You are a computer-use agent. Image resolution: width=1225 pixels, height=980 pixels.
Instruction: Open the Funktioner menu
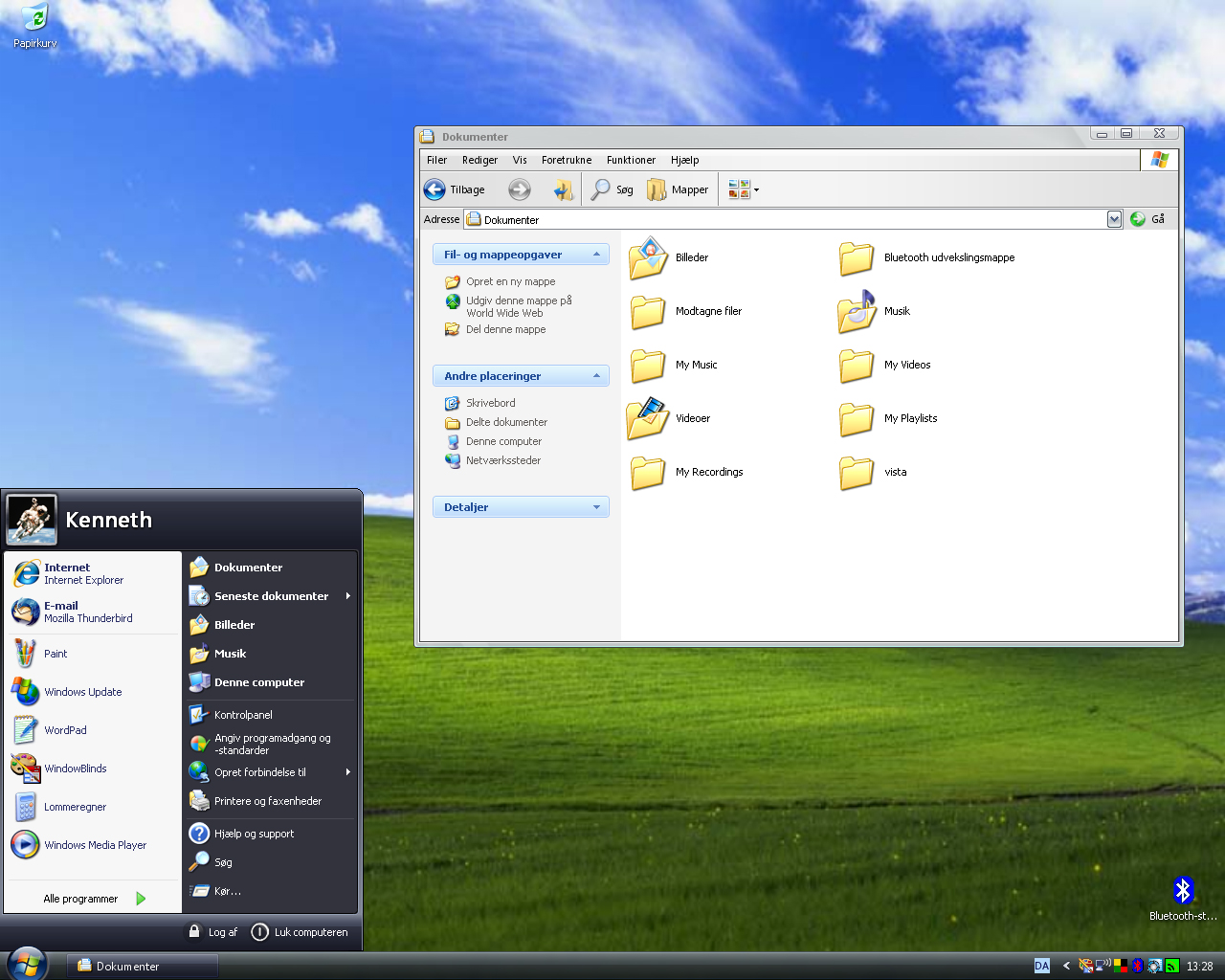(x=631, y=160)
